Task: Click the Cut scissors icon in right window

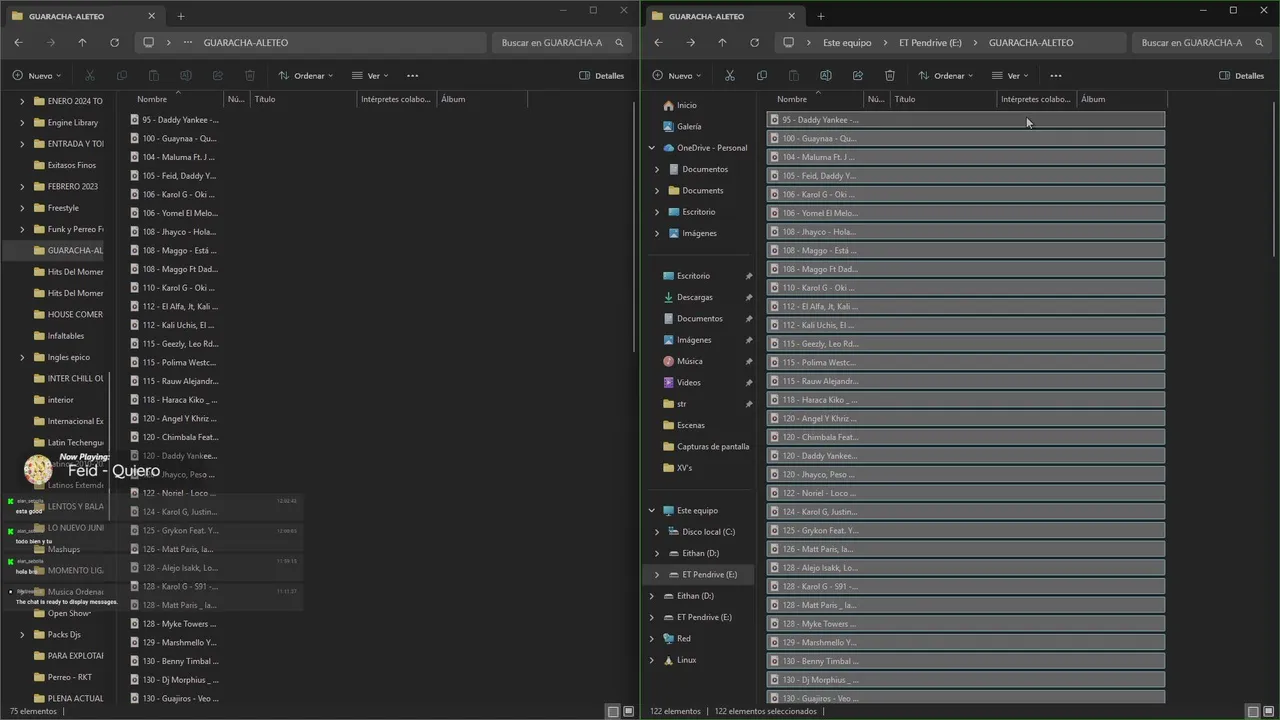Action: point(729,75)
